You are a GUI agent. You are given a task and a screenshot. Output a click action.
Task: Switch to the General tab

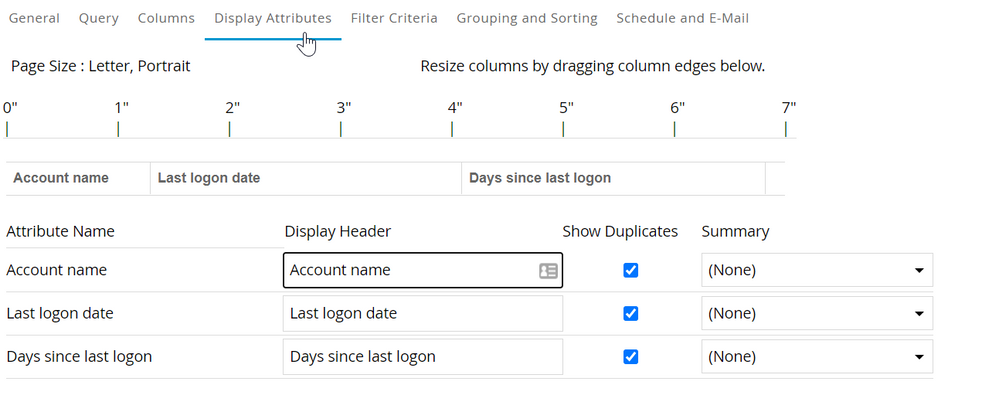point(34,18)
